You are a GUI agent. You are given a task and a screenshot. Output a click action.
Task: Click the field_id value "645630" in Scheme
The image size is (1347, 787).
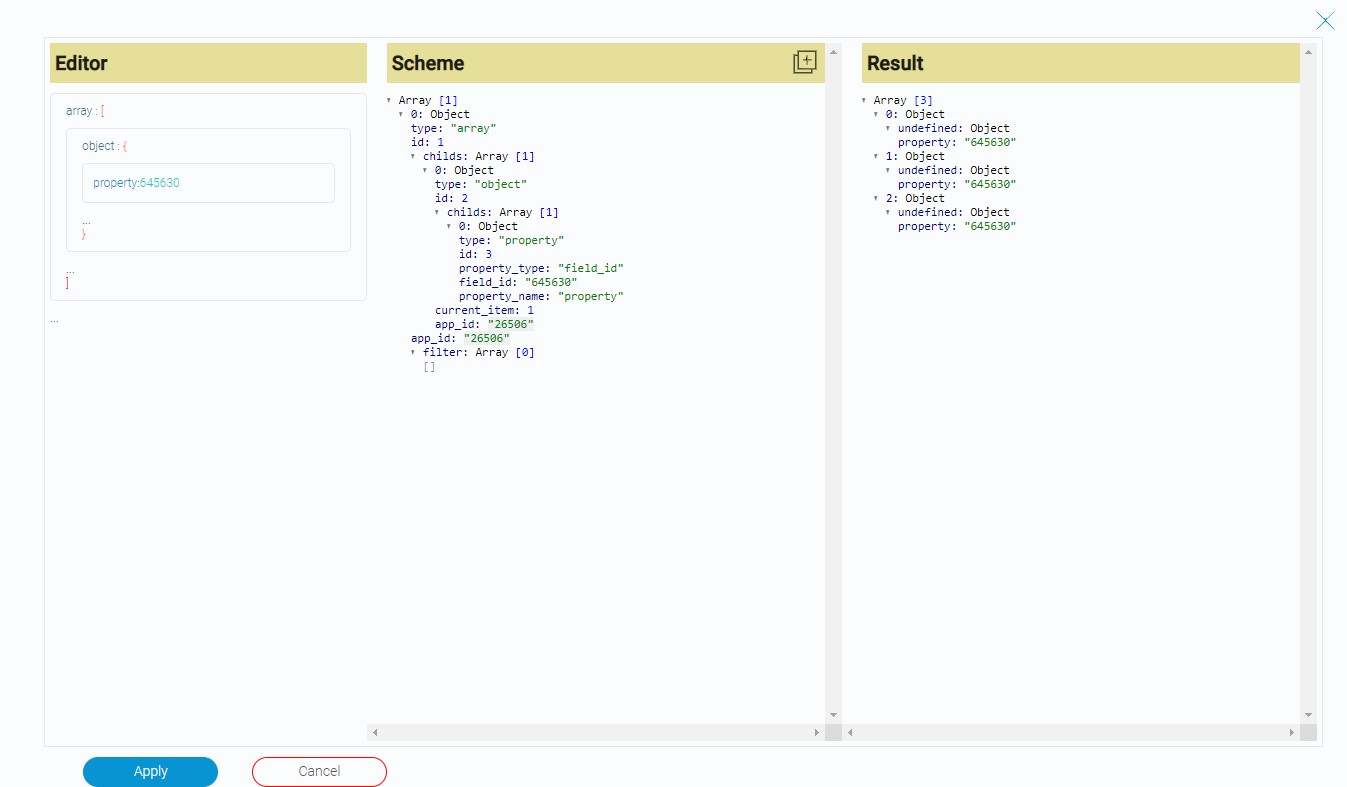click(x=550, y=282)
